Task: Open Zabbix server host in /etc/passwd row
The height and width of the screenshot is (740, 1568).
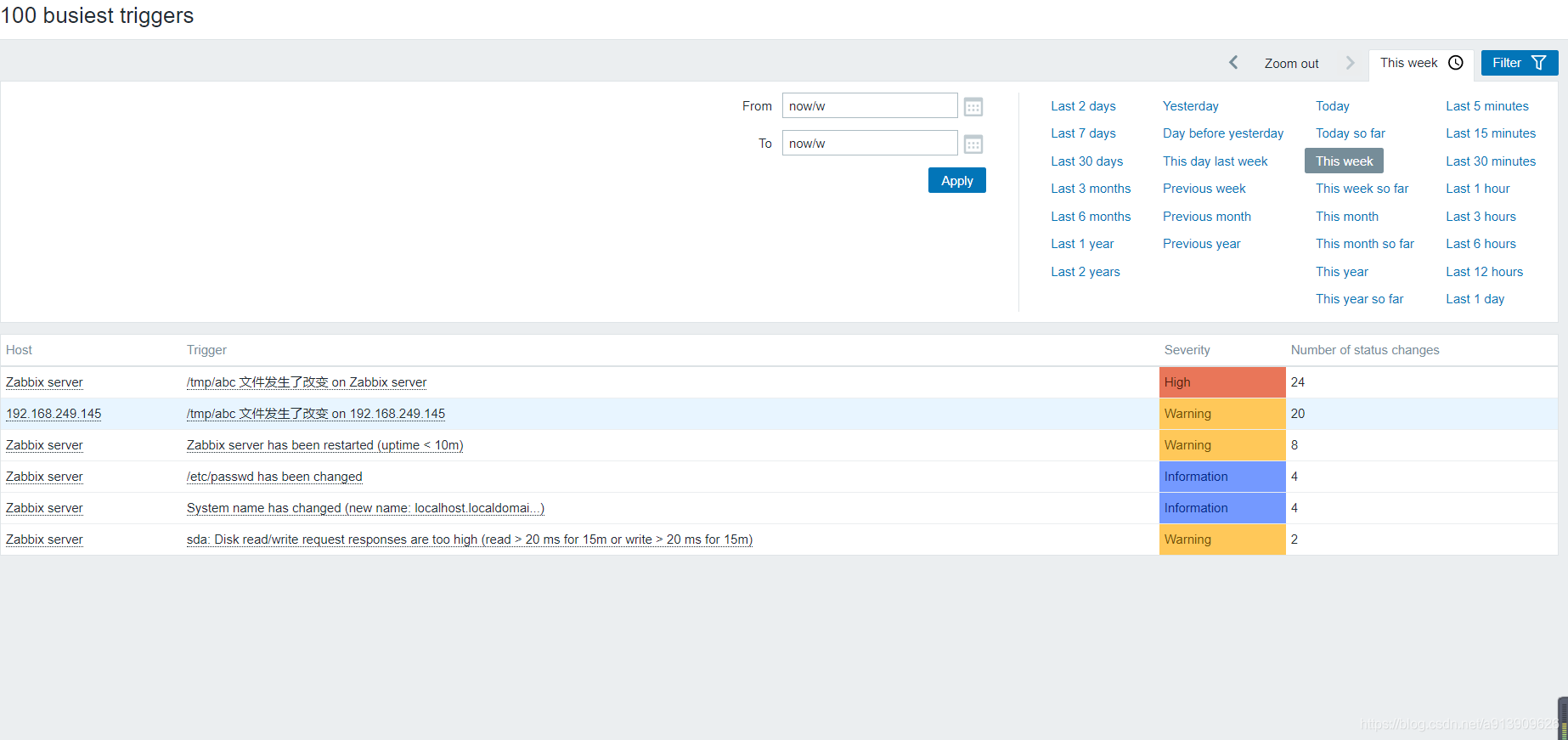Action: [x=44, y=477]
